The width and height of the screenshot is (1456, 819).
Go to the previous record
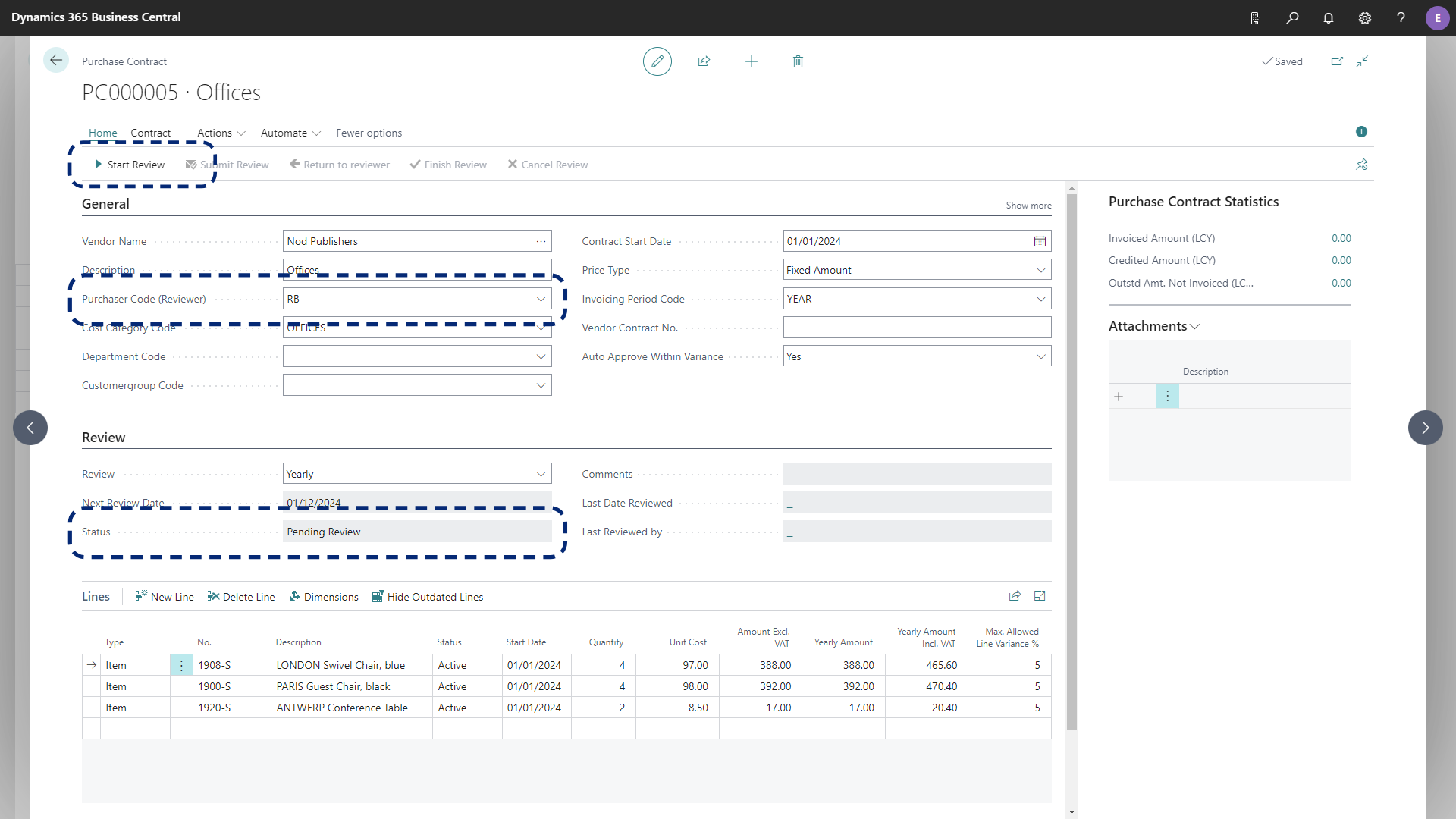coord(30,428)
